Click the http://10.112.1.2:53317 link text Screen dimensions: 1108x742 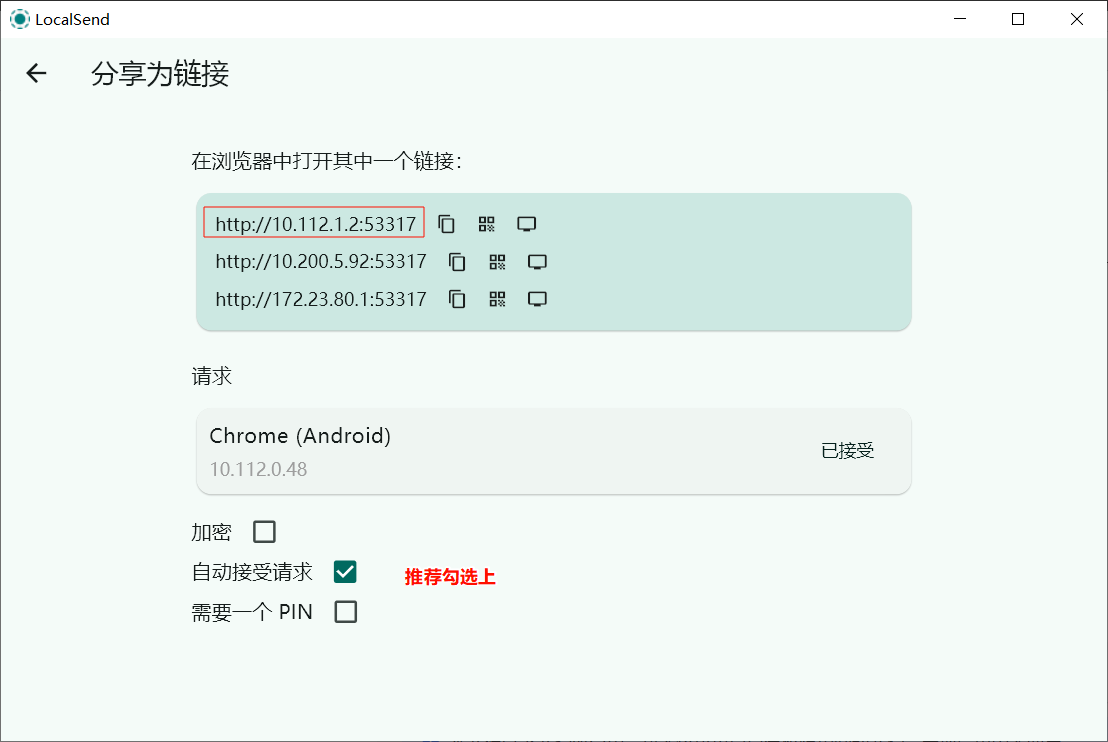(315, 224)
